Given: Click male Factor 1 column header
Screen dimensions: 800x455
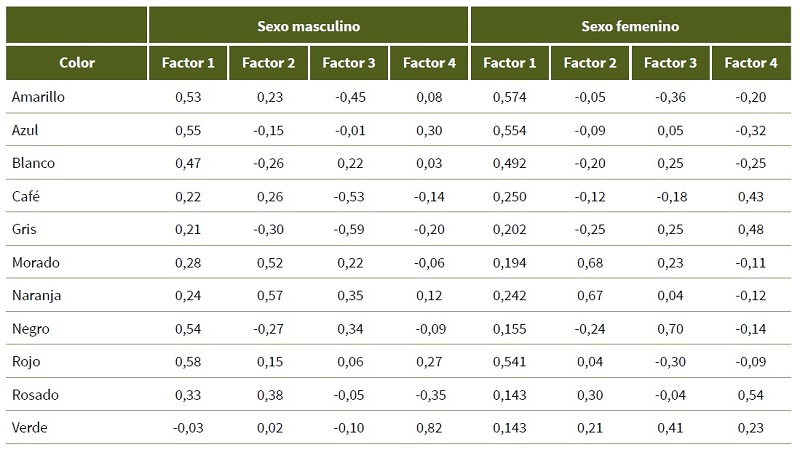Looking at the screenshot, I should coord(188,63).
